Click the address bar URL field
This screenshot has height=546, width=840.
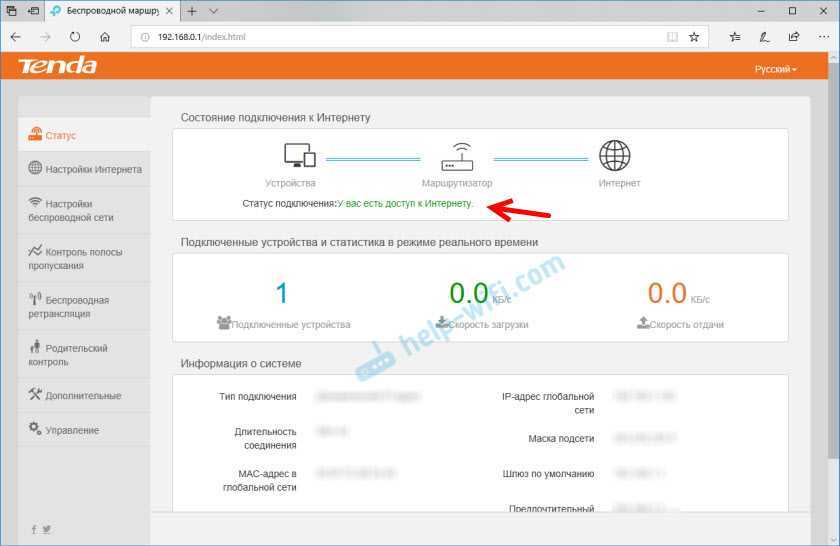pos(400,37)
